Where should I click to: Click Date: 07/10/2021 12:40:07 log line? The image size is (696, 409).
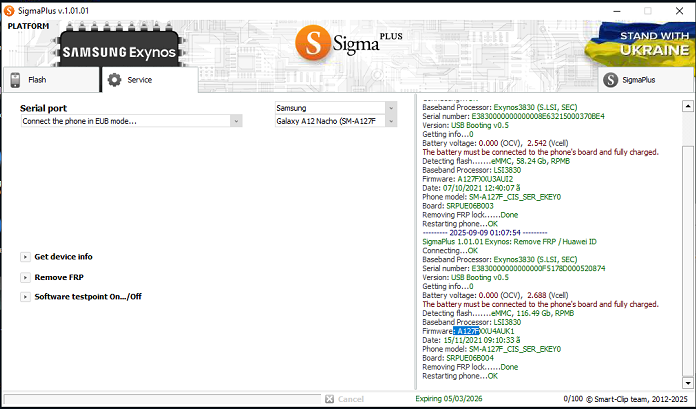coord(471,188)
